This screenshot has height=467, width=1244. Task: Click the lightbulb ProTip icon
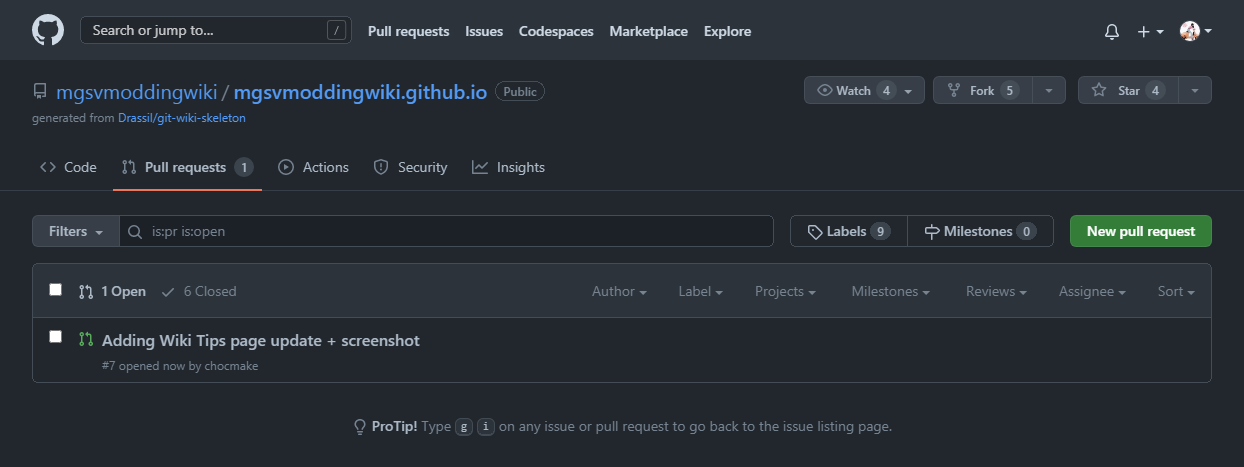360,427
